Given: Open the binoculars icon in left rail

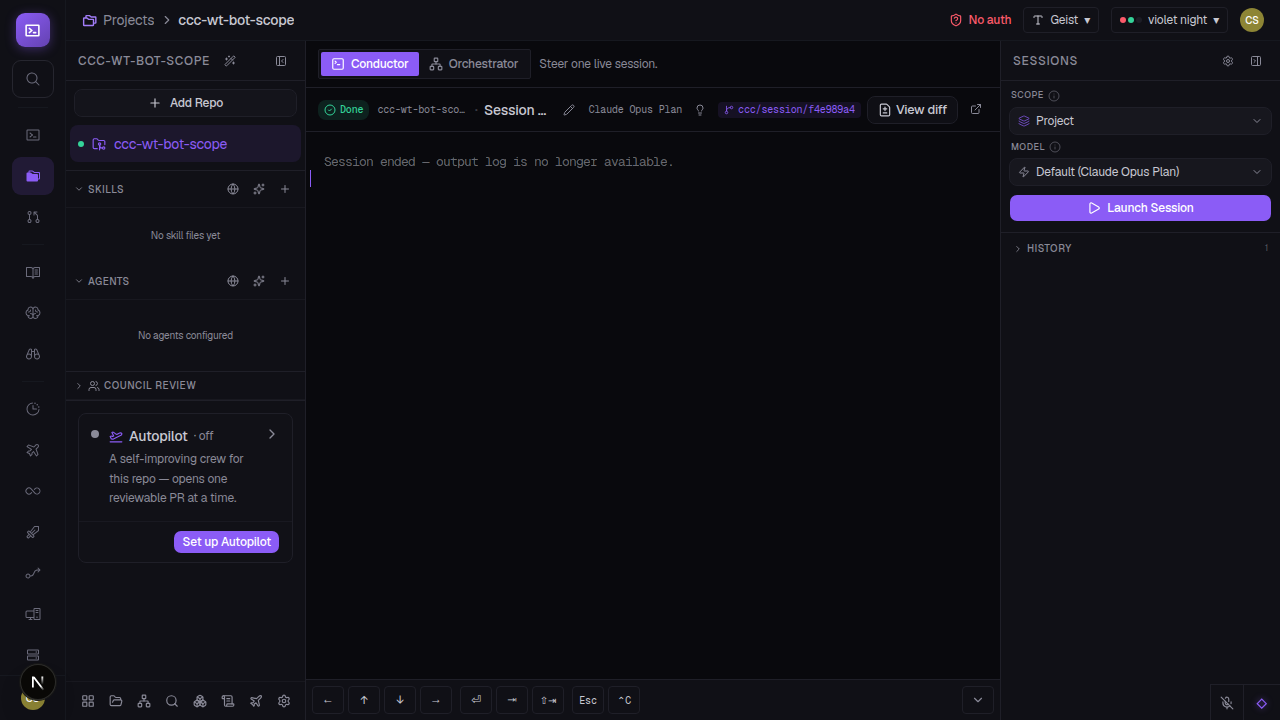Looking at the screenshot, I should pyautogui.click(x=33, y=354).
